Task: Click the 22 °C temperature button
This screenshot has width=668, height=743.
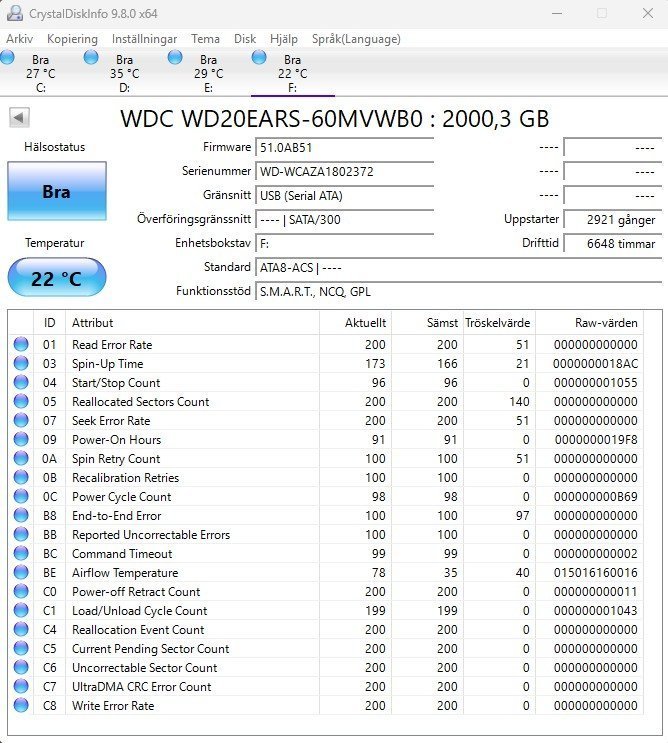Action: [x=56, y=278]
